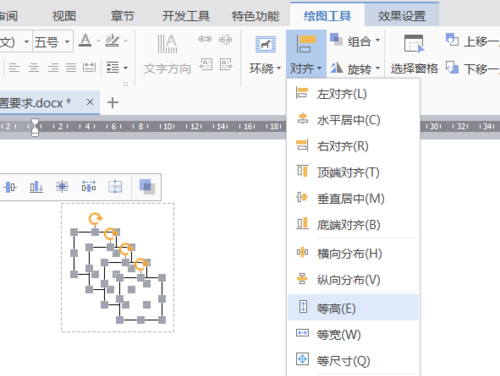The image size is (500, 376).
Task: Click the 文字方向 text direction icon
Action: tap(167, 44)
